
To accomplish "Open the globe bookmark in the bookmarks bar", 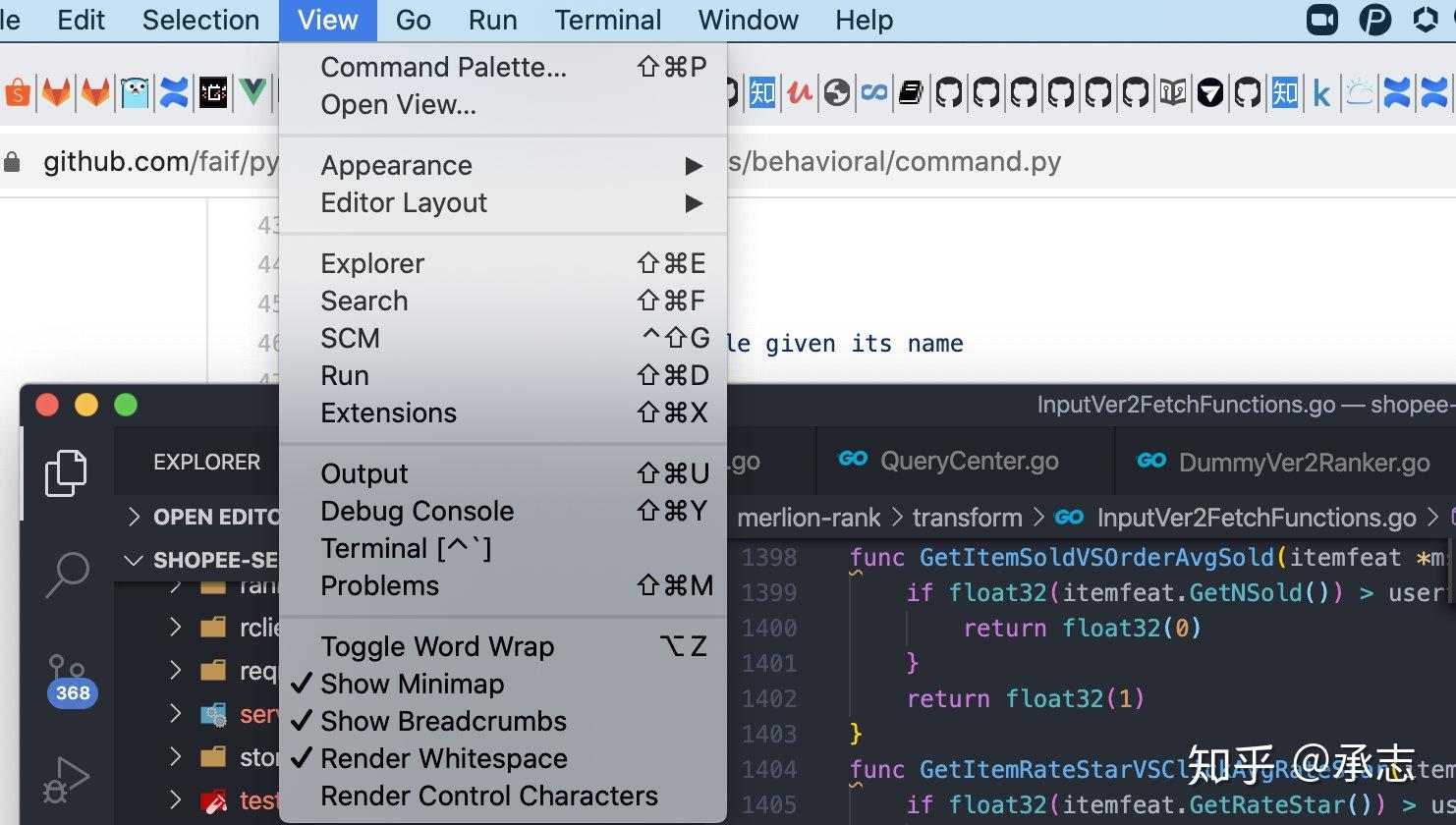I will 836,93.
